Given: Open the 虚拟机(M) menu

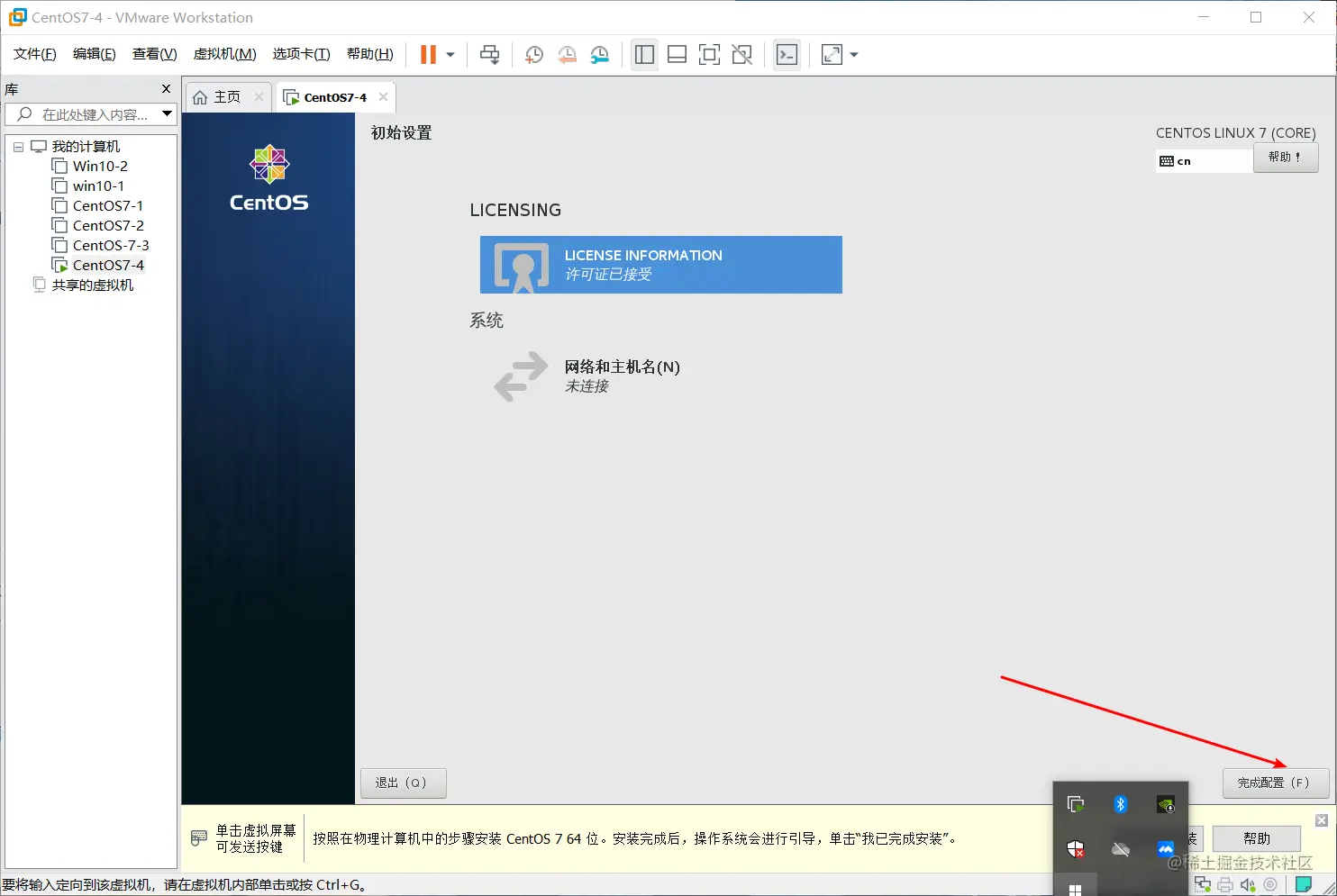Looking at the screenshot, I should point(225,54).
